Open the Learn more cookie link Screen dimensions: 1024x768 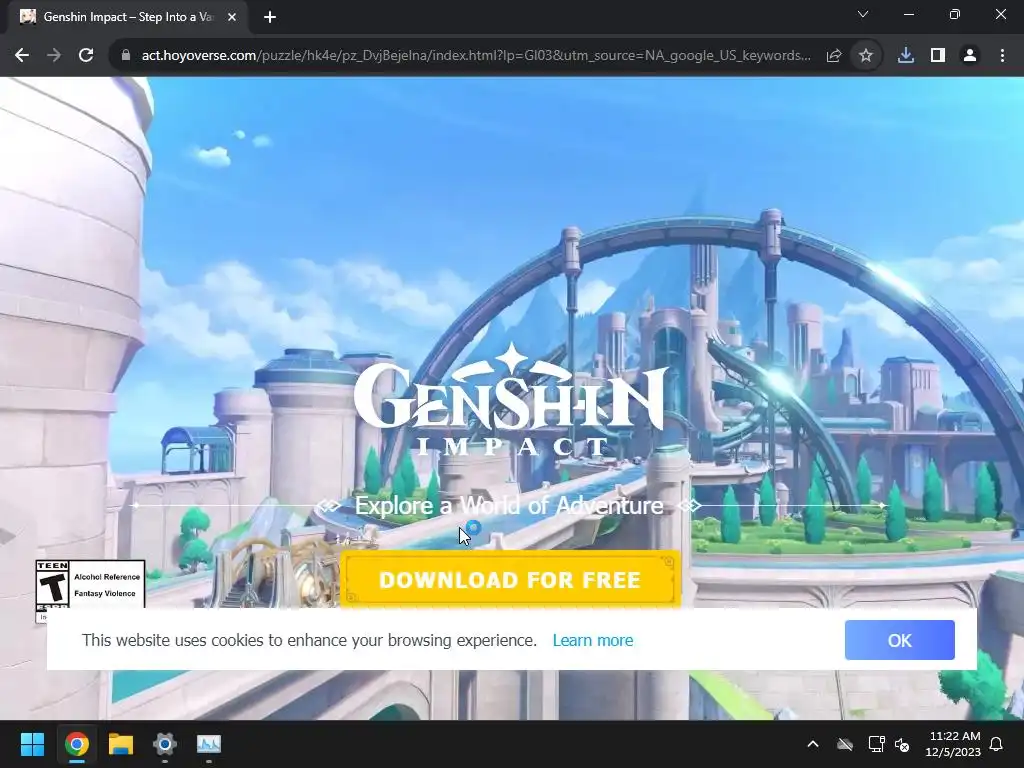coord(592,640)
